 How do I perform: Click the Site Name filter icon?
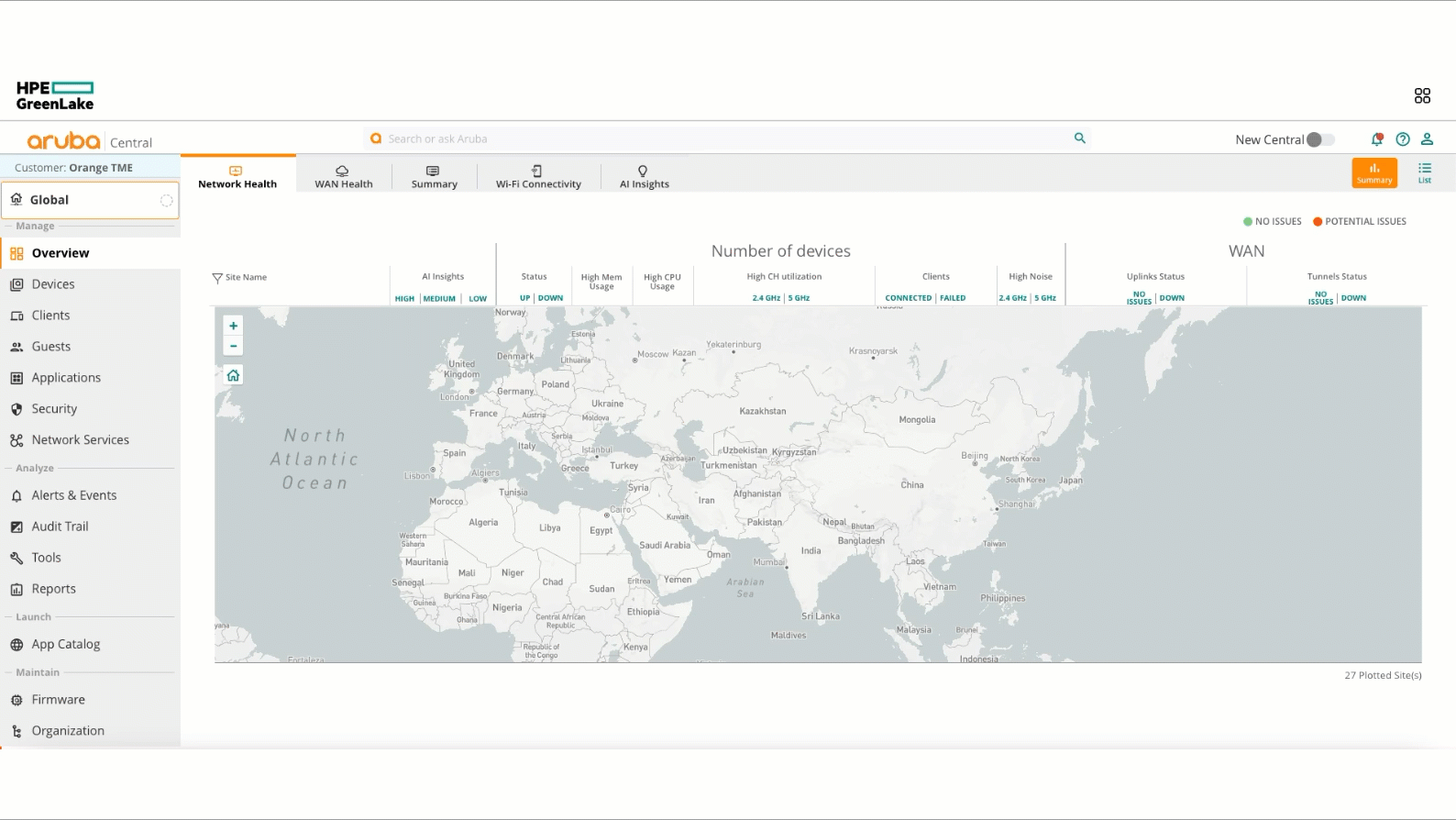click(217, 278)
